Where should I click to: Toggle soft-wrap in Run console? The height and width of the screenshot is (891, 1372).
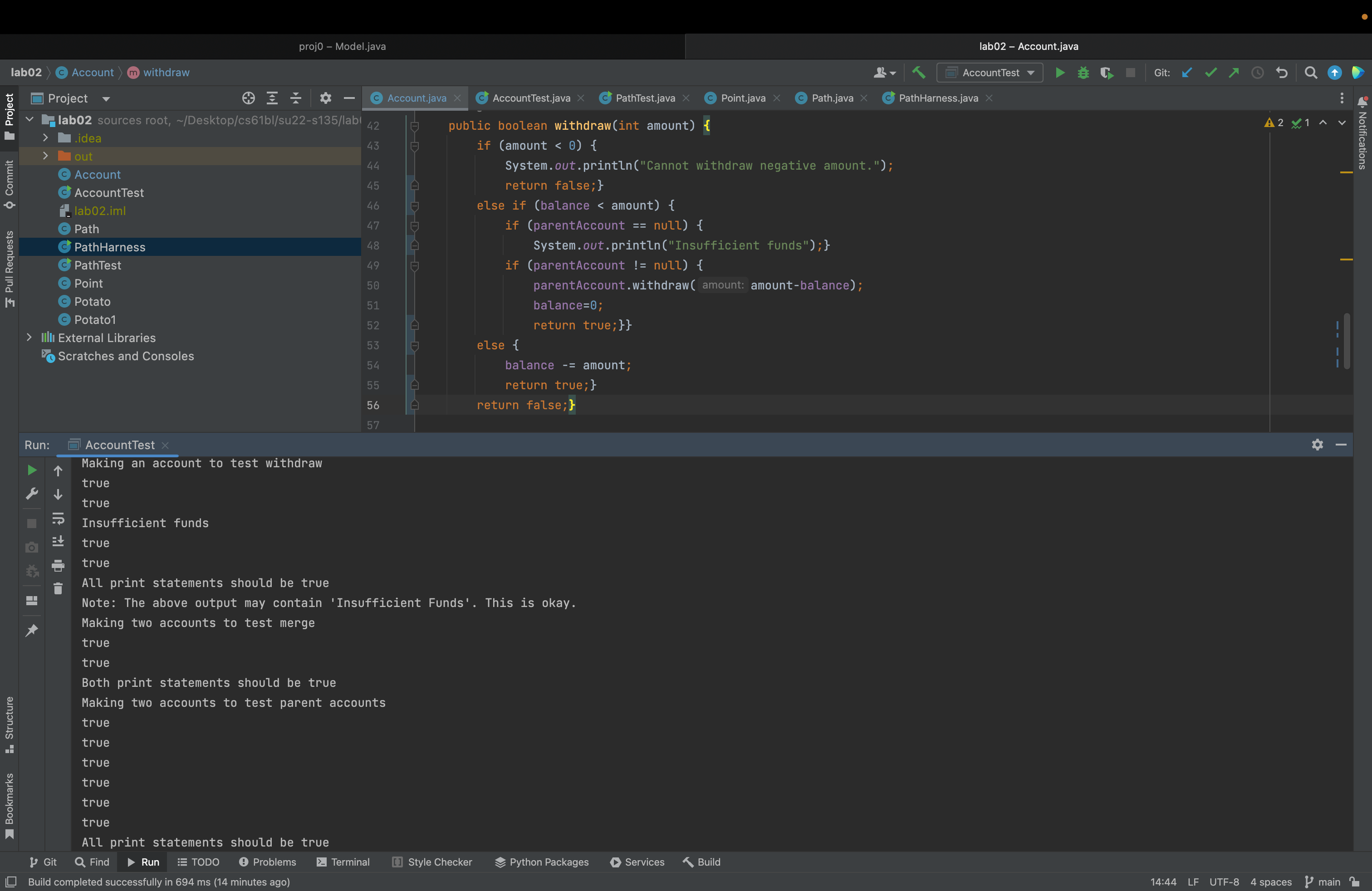click(x=58, y=518)
